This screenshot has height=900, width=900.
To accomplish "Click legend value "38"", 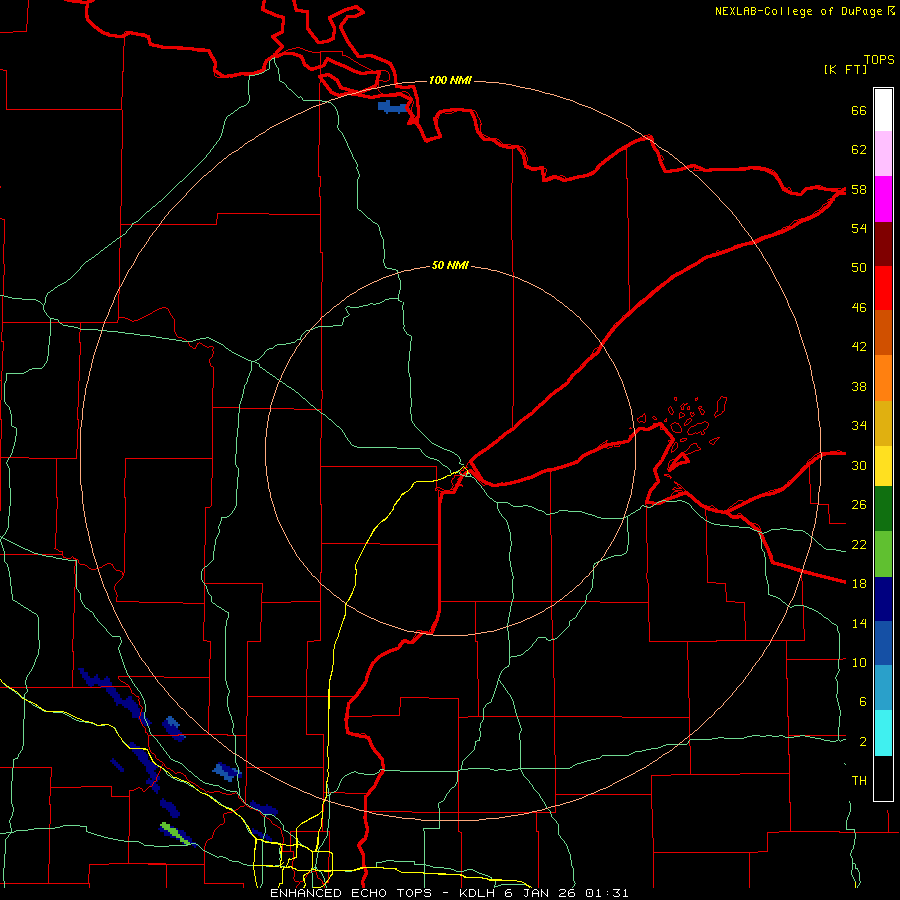I will [x=859, y=386].
